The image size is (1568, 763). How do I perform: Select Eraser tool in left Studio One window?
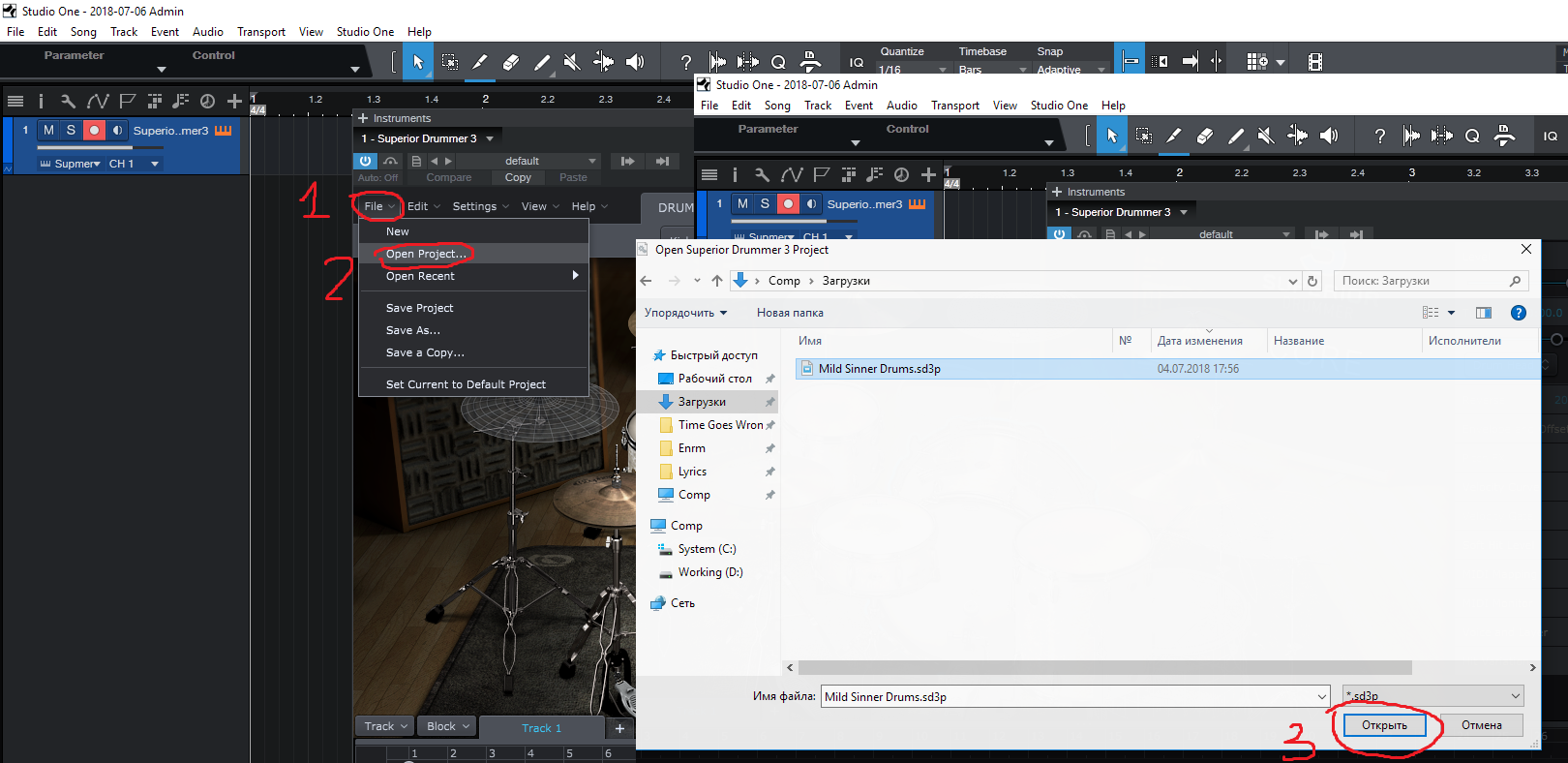[511, 62]
